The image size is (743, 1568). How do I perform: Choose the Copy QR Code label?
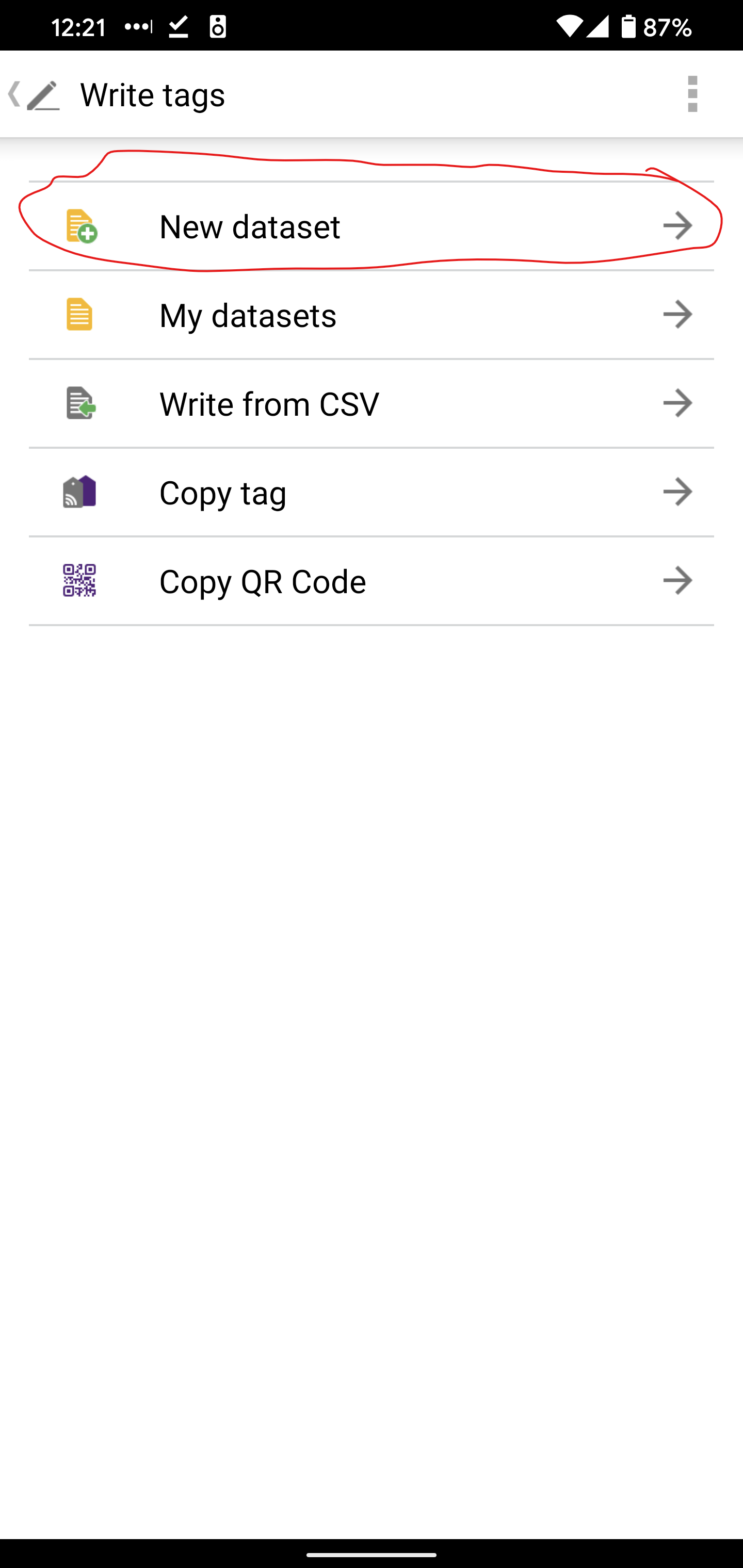click(x=263, y=582)
